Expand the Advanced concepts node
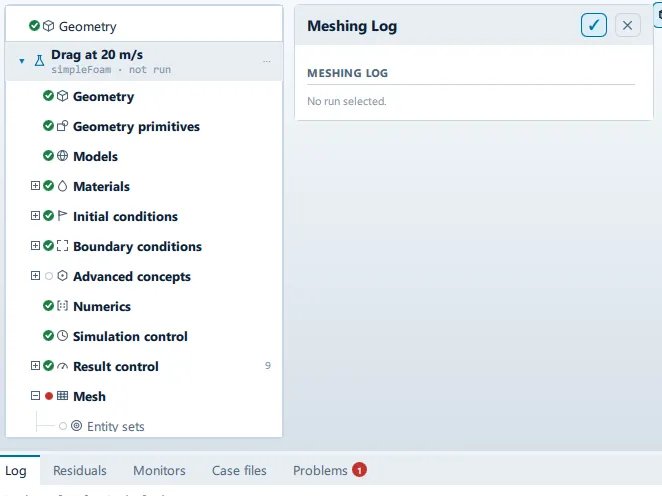 click(35, 276)
